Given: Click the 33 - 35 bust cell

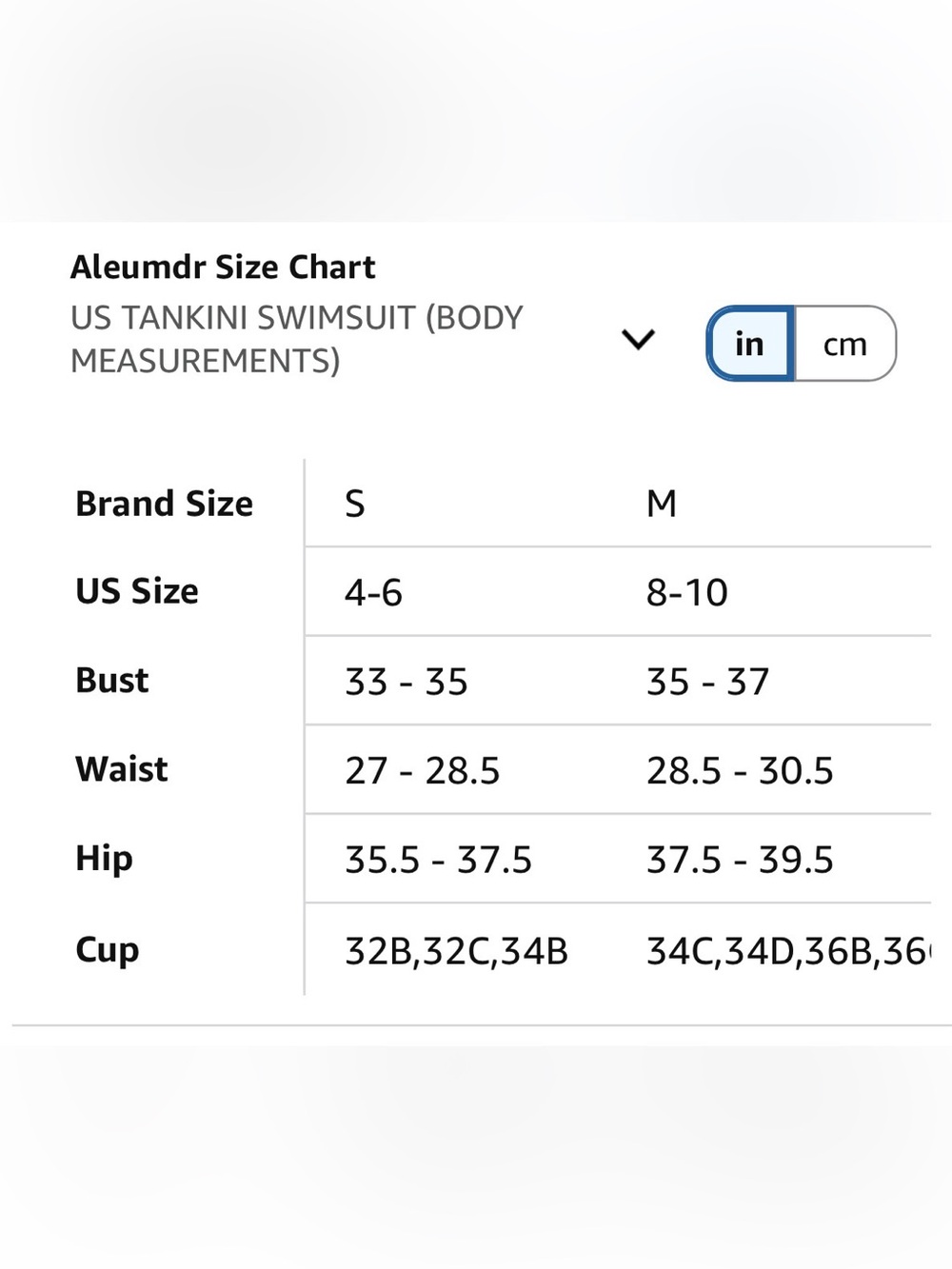Looking at the screenshot, I should (407, 682).
